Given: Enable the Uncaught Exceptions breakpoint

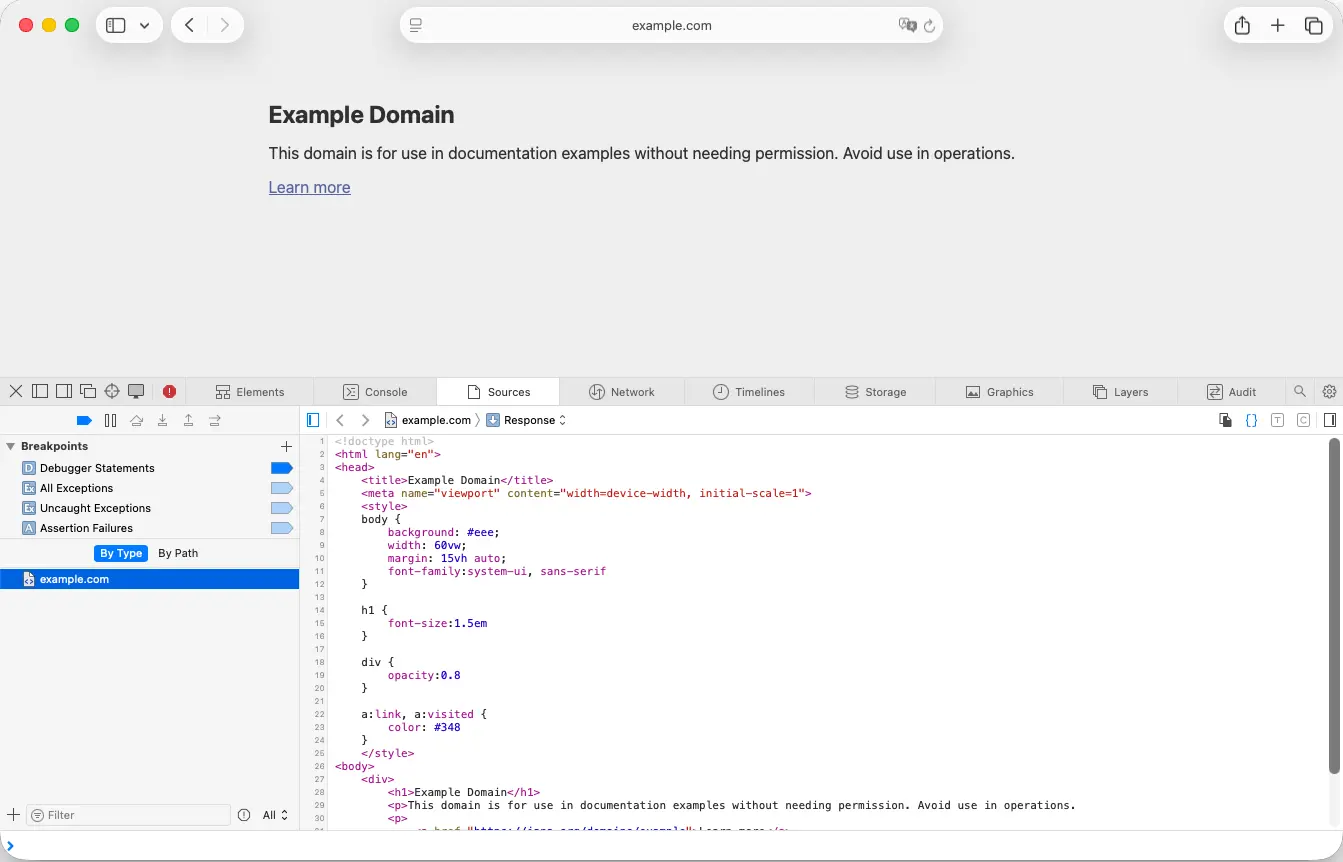Looking at the screenshot, I should 281,508.
